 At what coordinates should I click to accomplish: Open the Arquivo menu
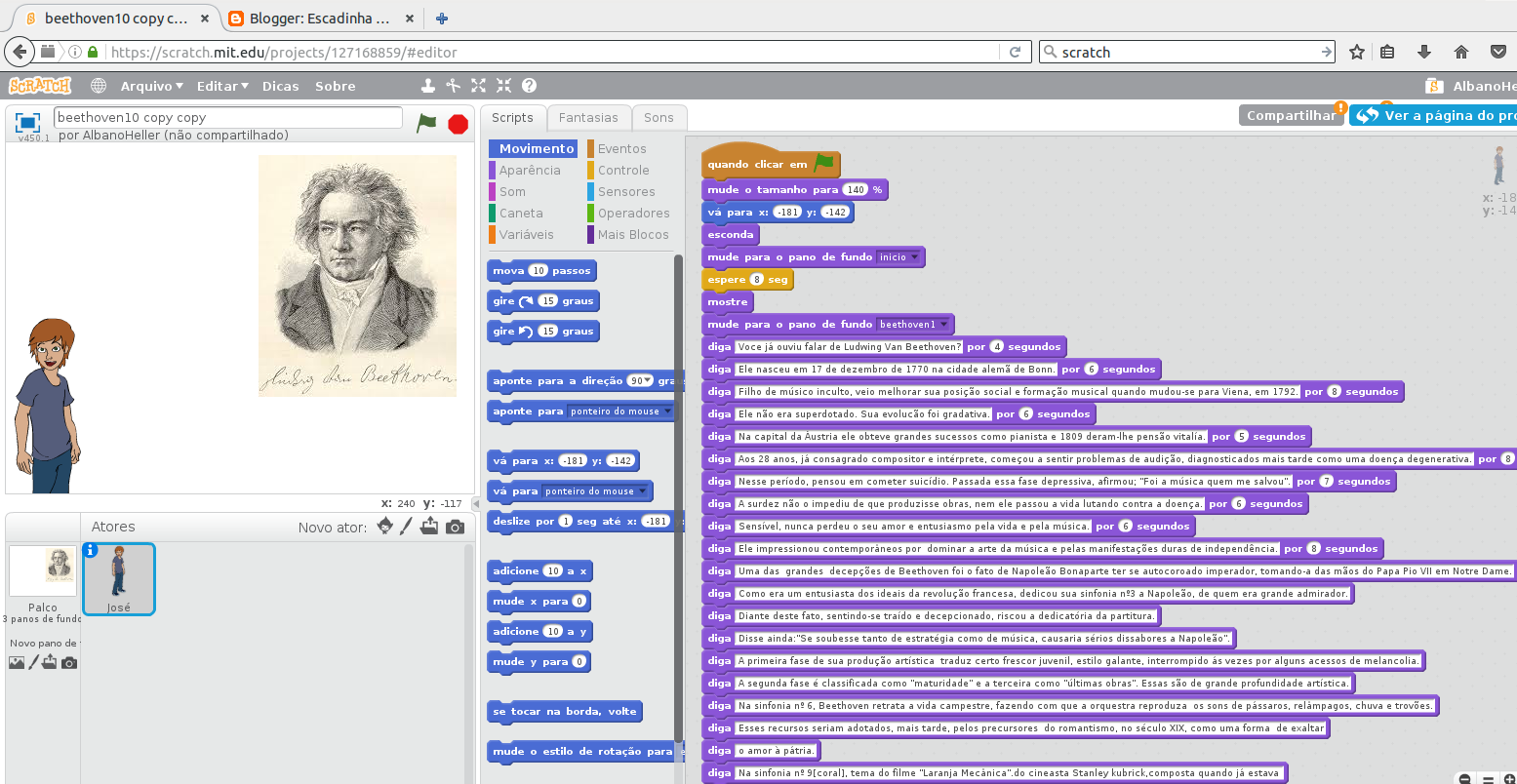click(152, 86)
